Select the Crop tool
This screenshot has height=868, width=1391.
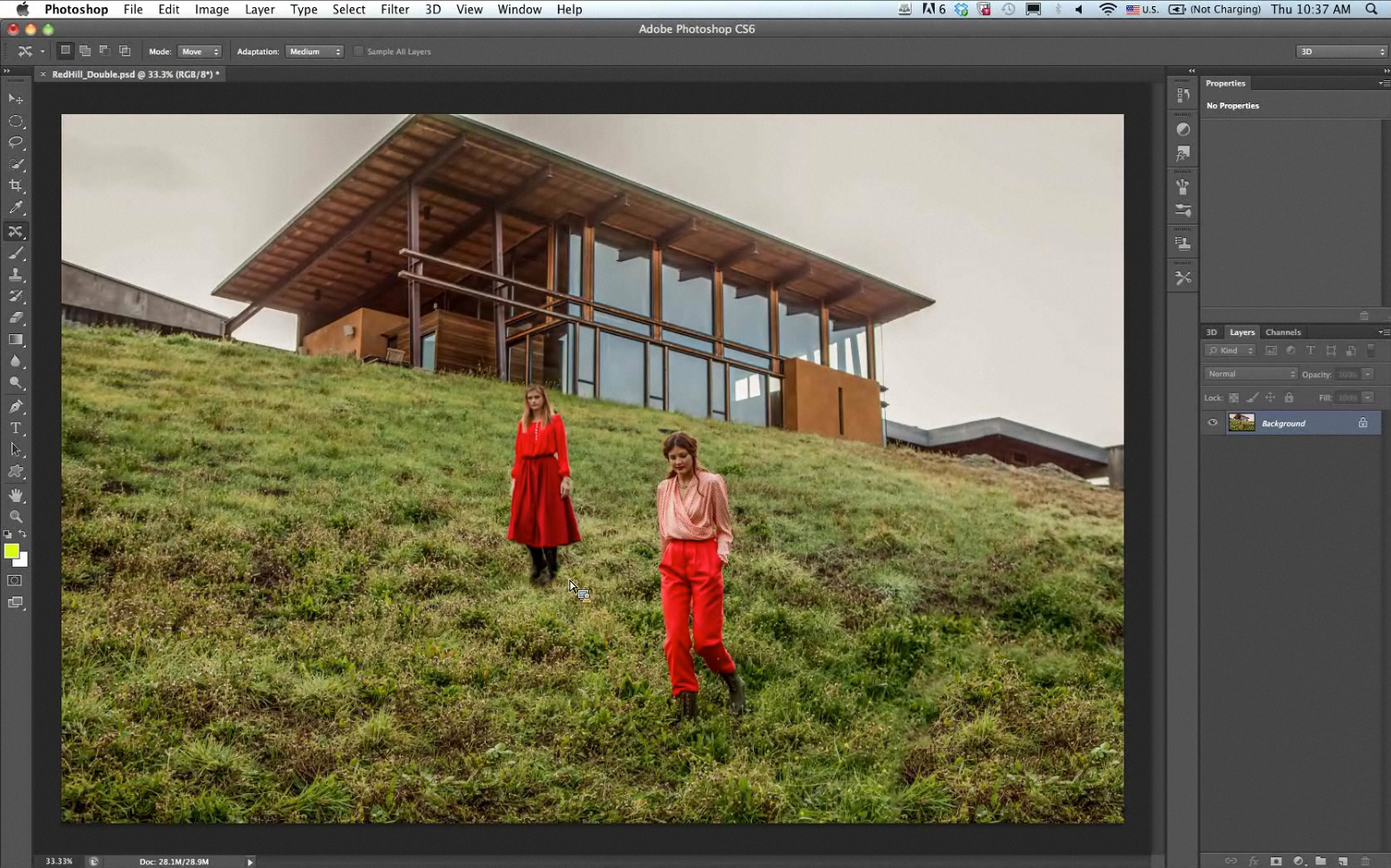click(x=16, y=186)
